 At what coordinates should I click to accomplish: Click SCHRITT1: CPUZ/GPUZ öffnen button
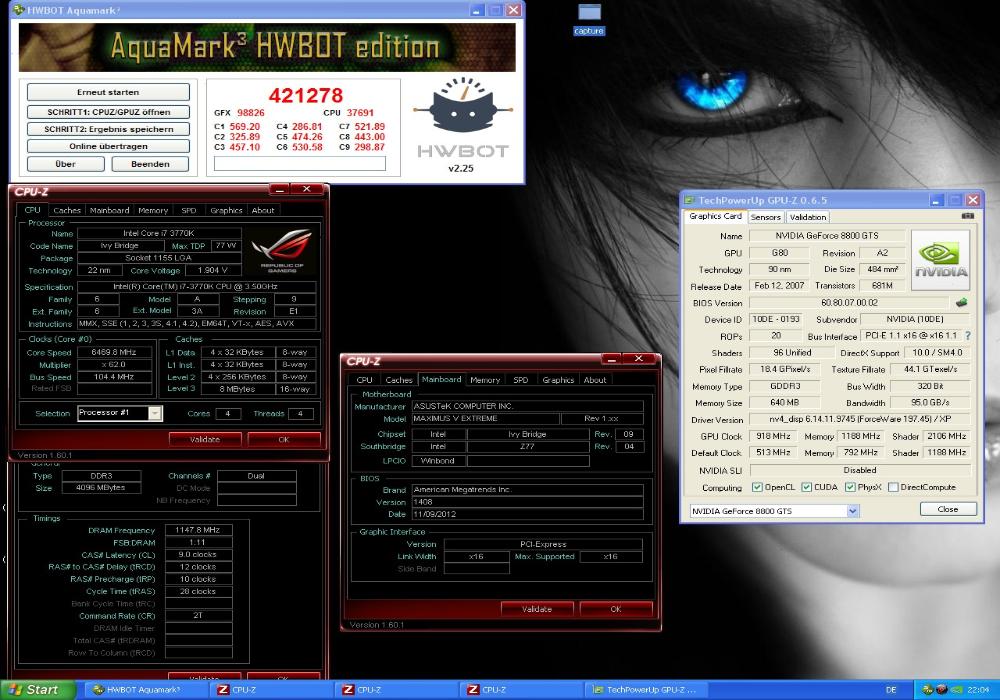pos(108,112)
